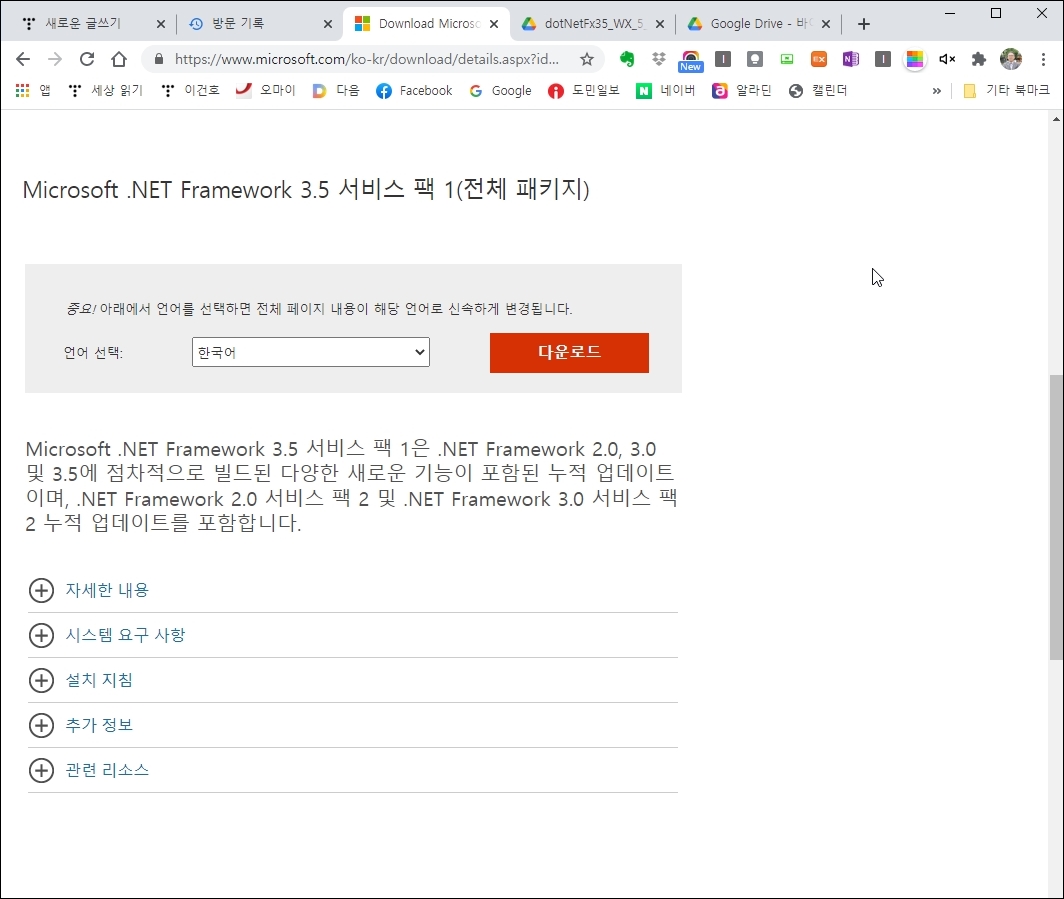Click the Microsoft .NET Framework 3.5 page title
1064x899 pixels.
[x=306, y=189]
